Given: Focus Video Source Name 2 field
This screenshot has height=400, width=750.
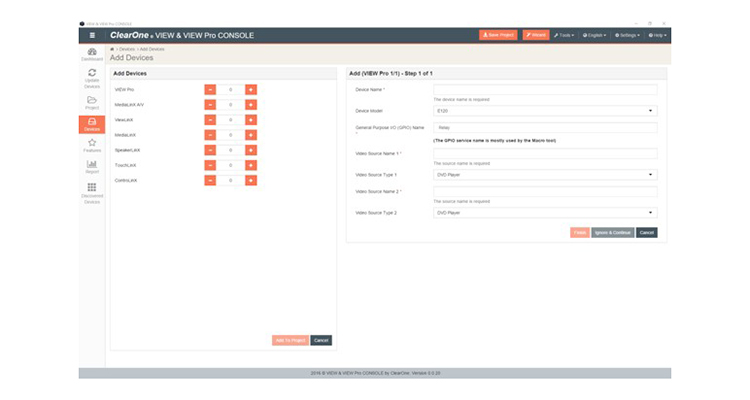Looking at the screenshot, I should (x=545, y=191).
